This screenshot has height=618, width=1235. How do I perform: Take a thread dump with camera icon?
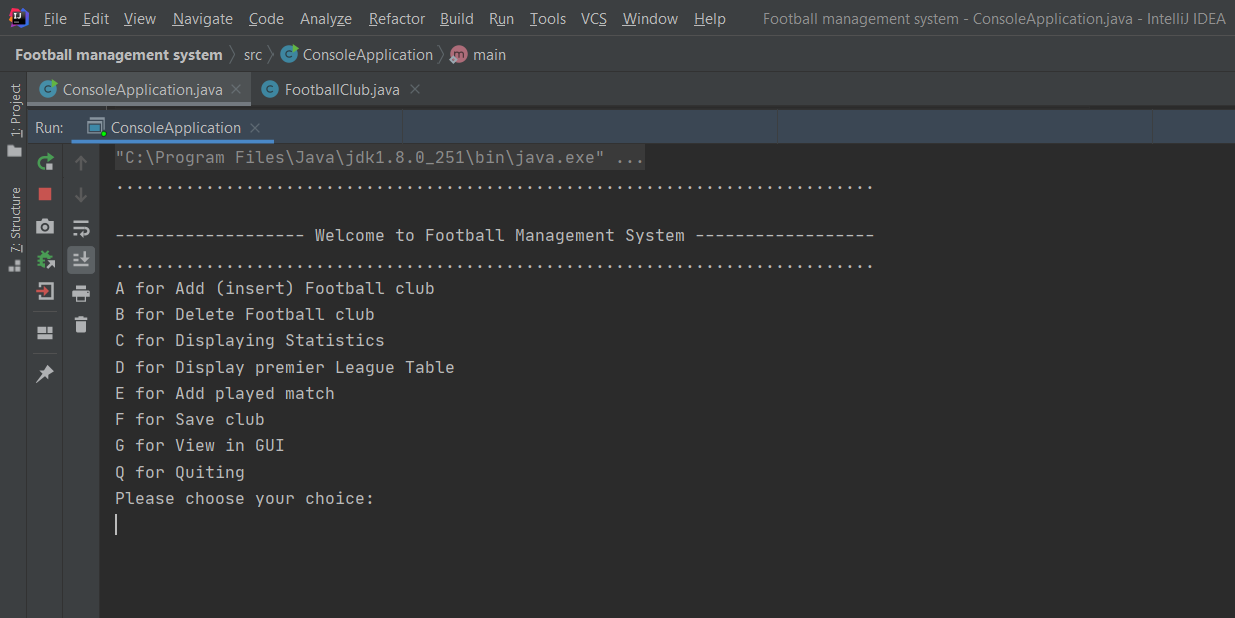45,227
